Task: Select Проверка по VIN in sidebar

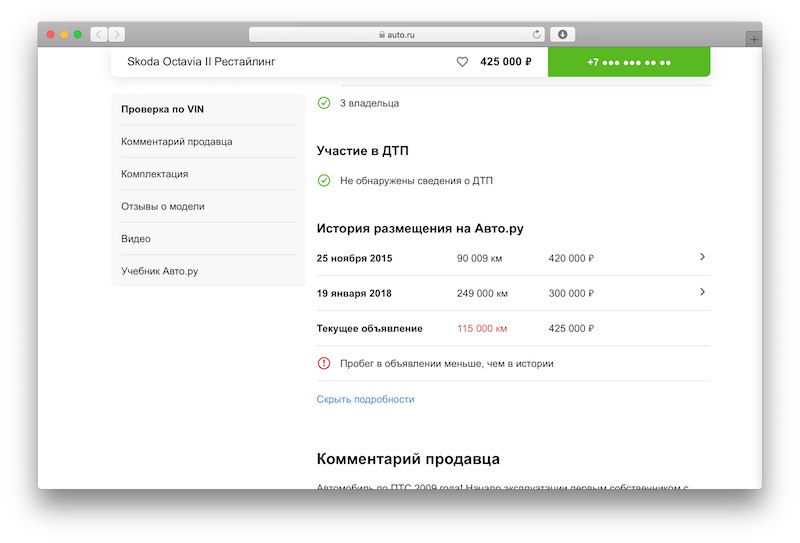Action: (162, 109)
